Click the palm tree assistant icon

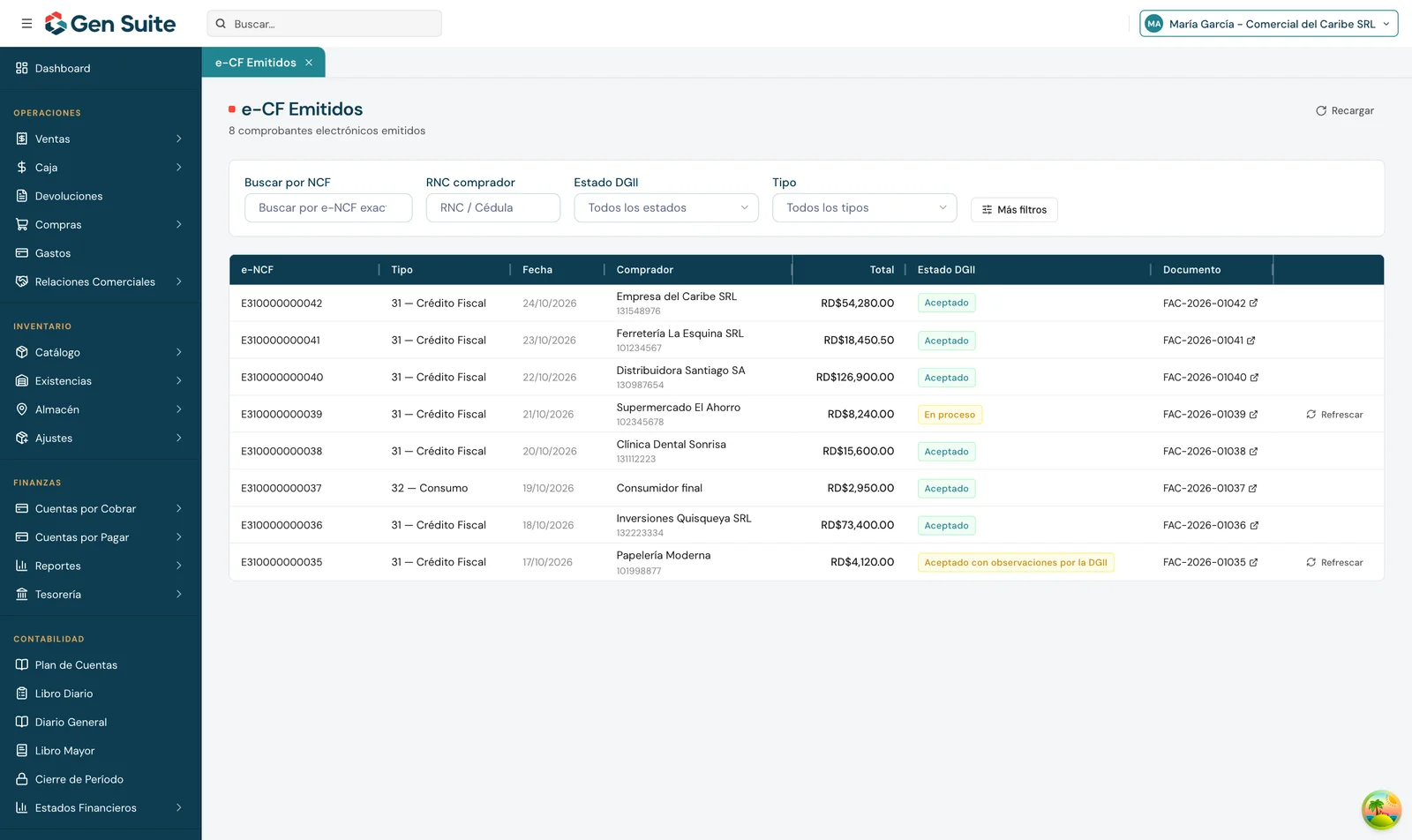[x=1381, y=810]
